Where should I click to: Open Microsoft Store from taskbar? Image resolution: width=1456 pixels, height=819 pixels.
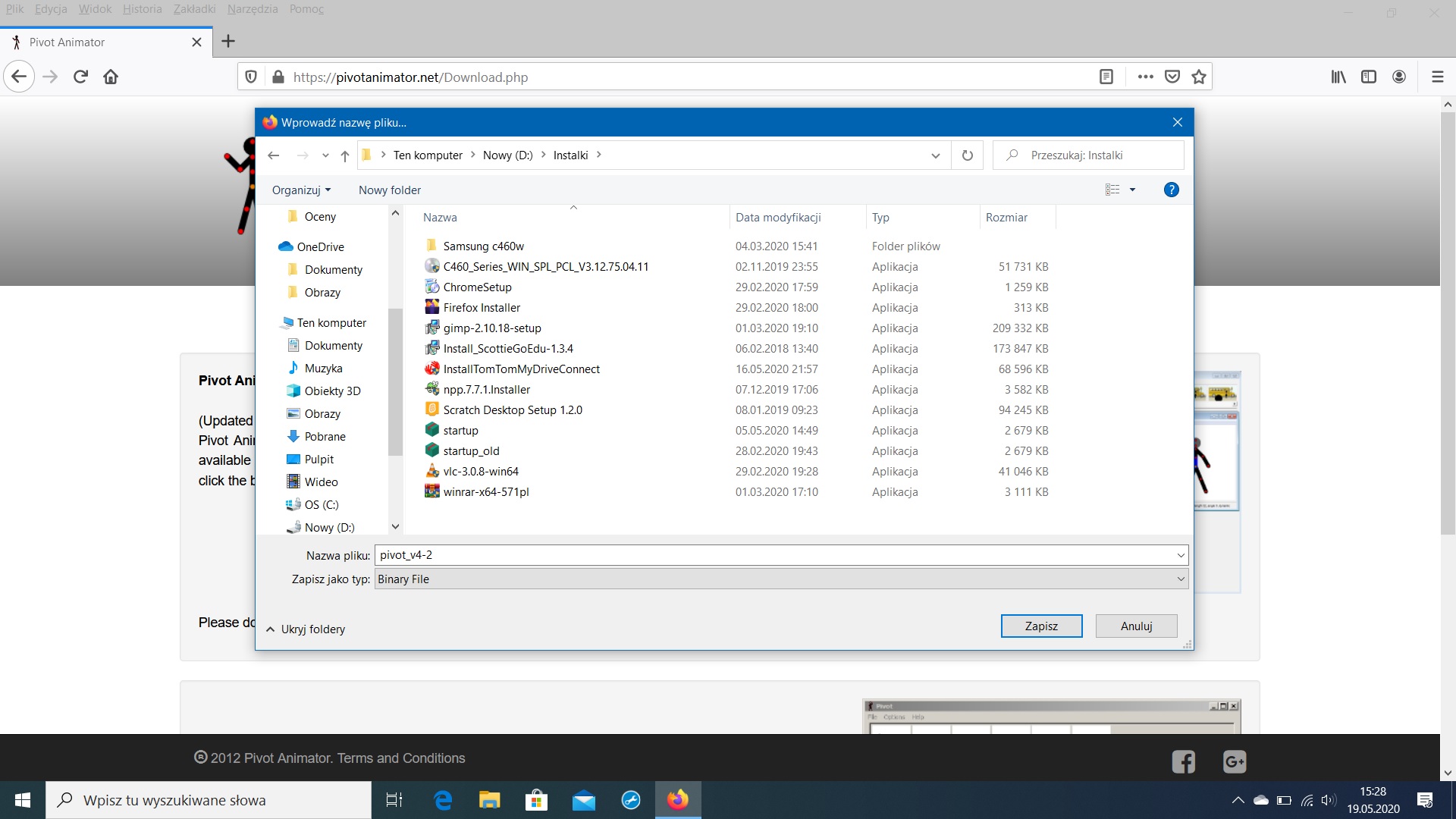click(x=536, y=800)
